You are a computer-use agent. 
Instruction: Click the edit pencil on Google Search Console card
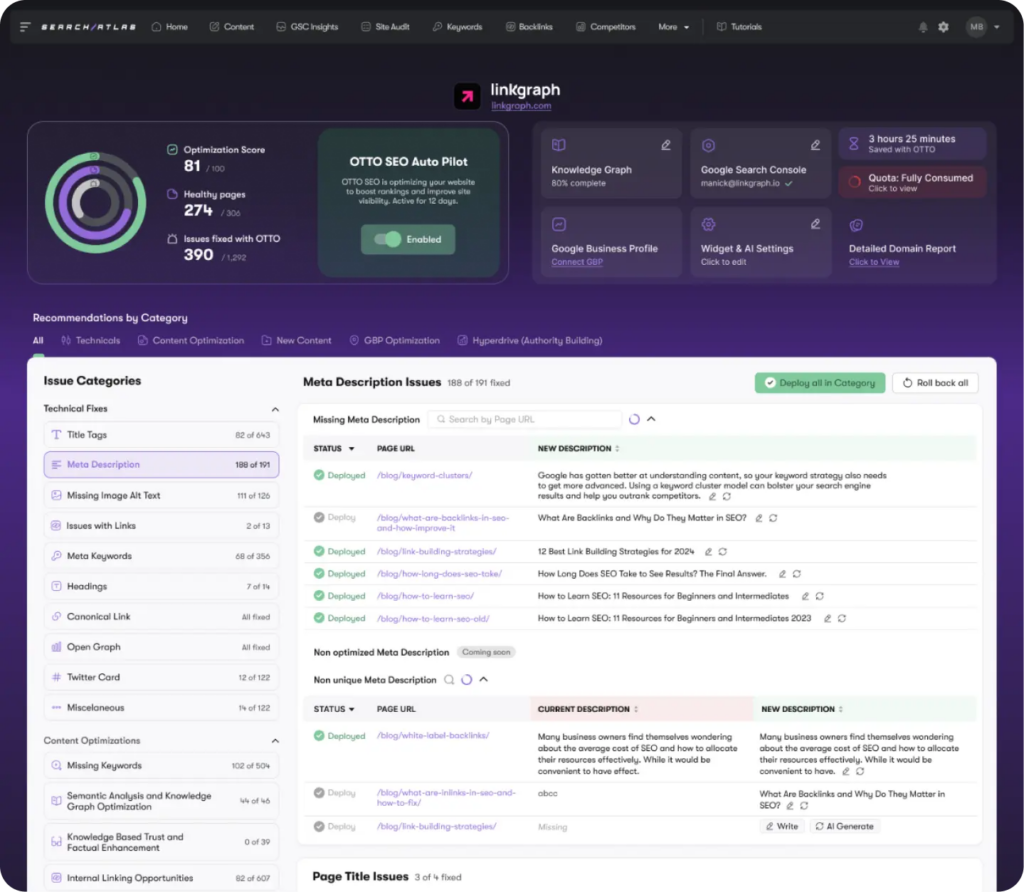(815, 145)
